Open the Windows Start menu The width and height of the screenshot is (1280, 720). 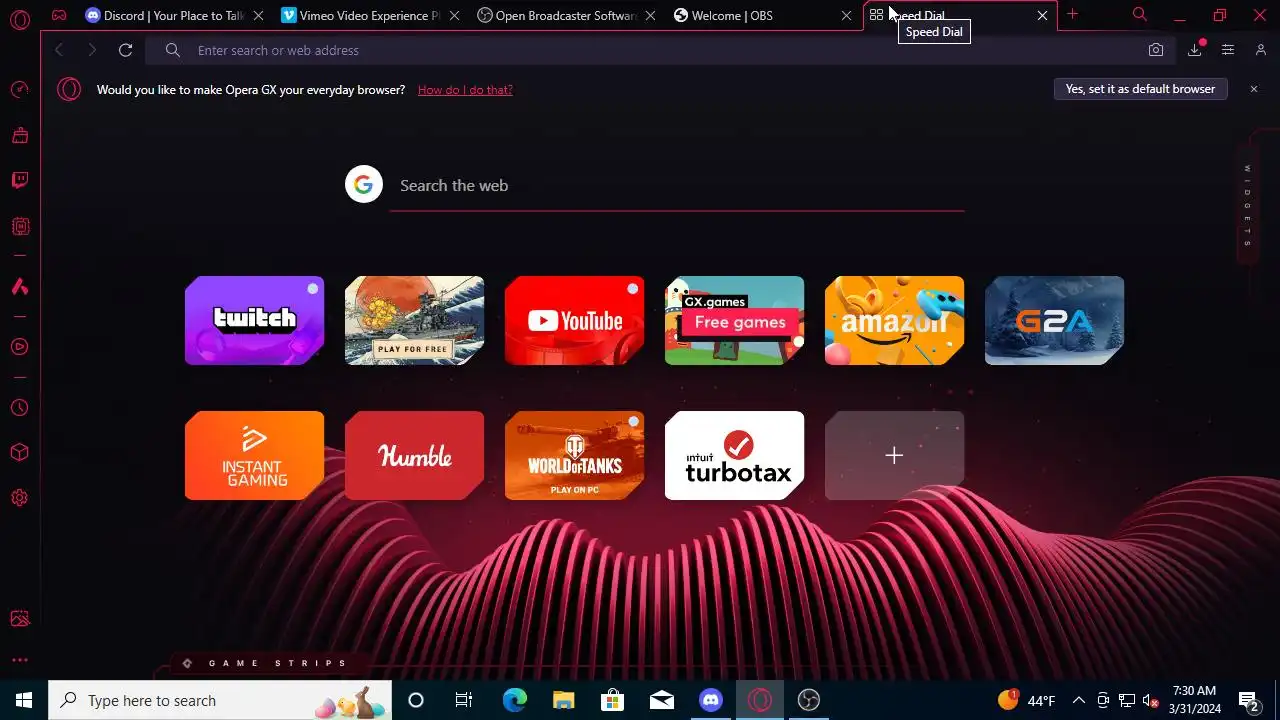click(x=24, y=700)
